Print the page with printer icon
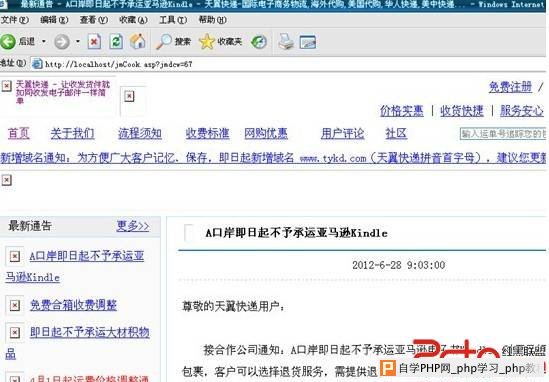This screenshot has width=549, height=382. (x=286, y=41)
